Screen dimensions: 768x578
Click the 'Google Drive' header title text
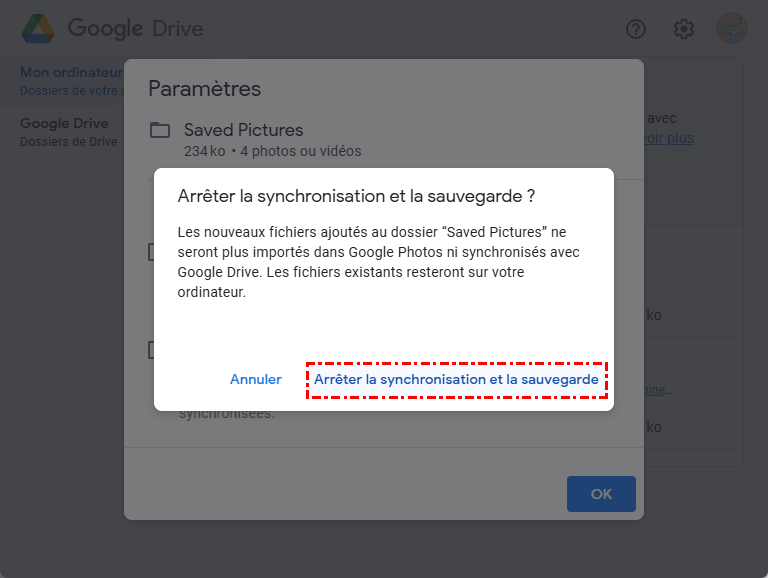click(135, 29)
